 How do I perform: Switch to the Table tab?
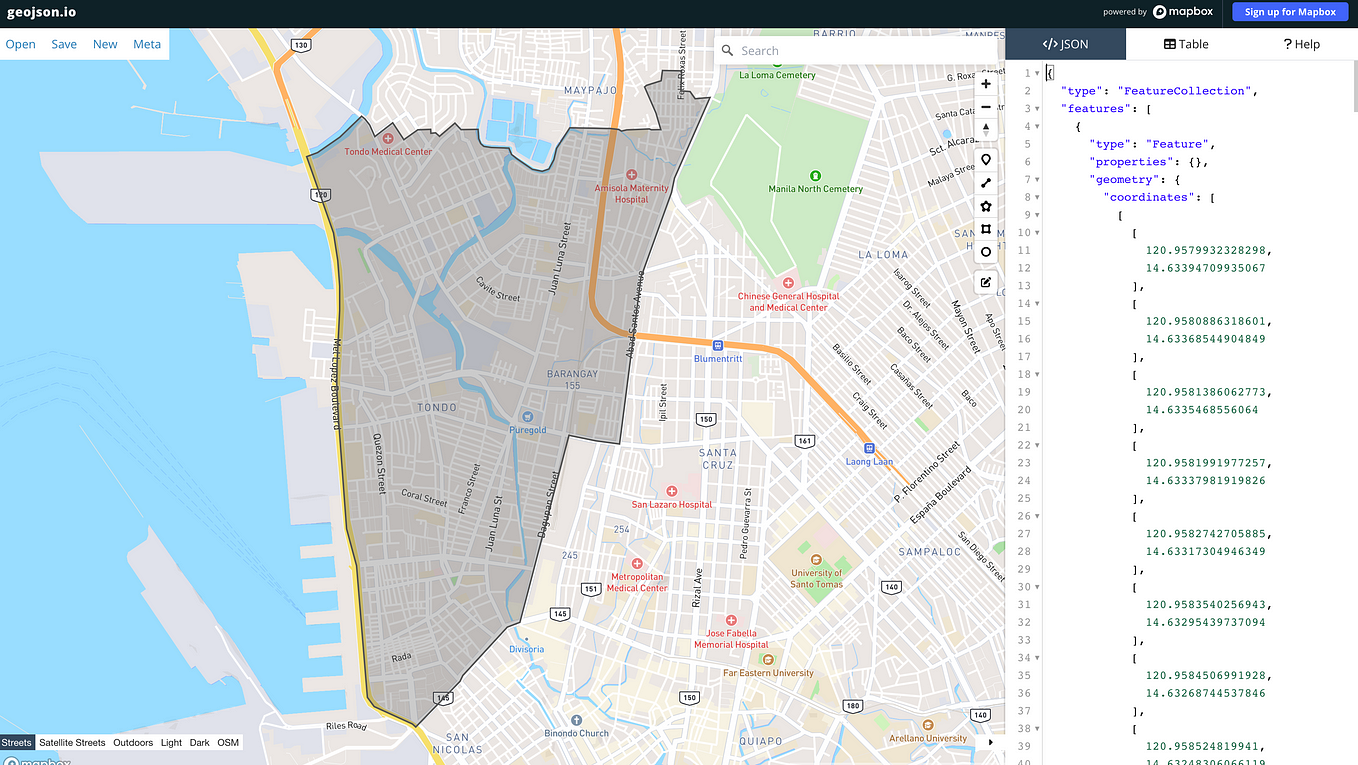tap(1186, 44)
